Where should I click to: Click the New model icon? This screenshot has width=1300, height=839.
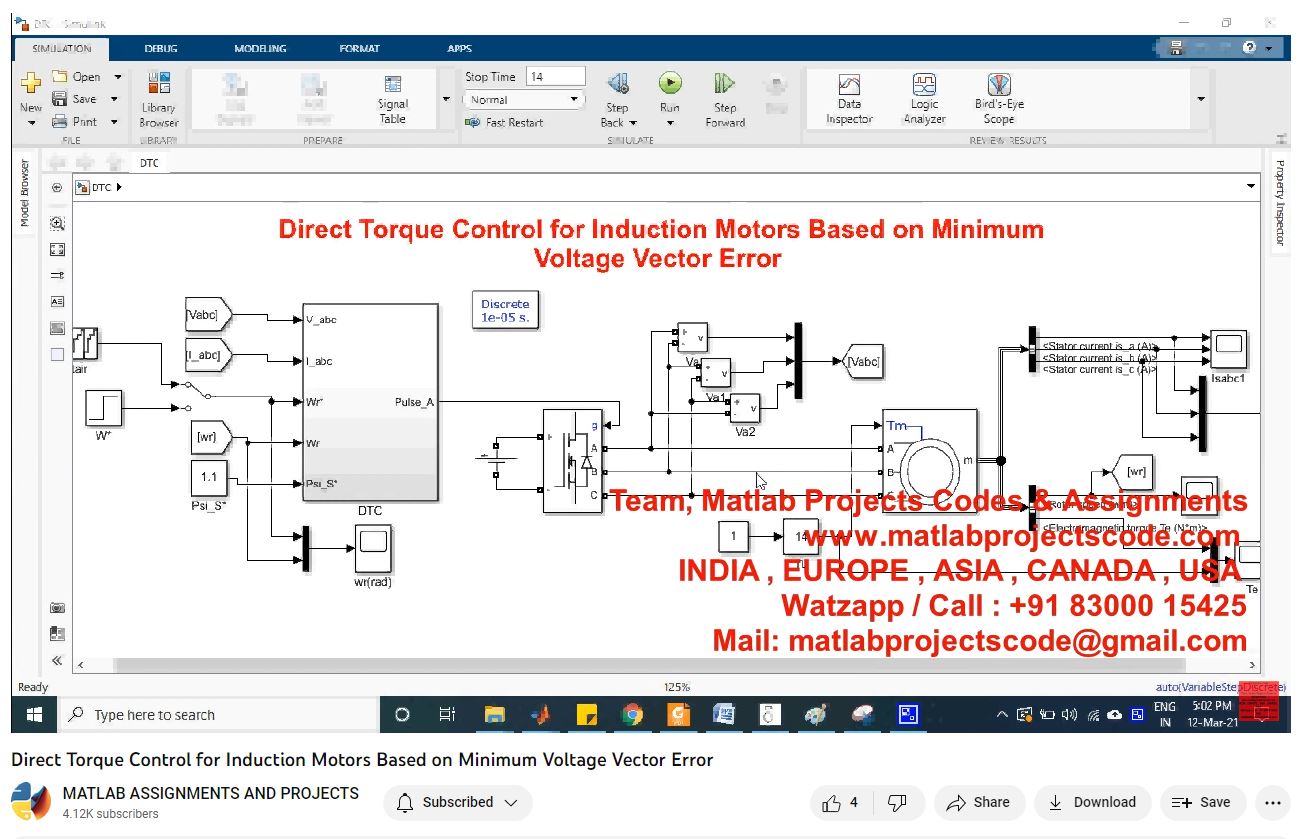31,84
